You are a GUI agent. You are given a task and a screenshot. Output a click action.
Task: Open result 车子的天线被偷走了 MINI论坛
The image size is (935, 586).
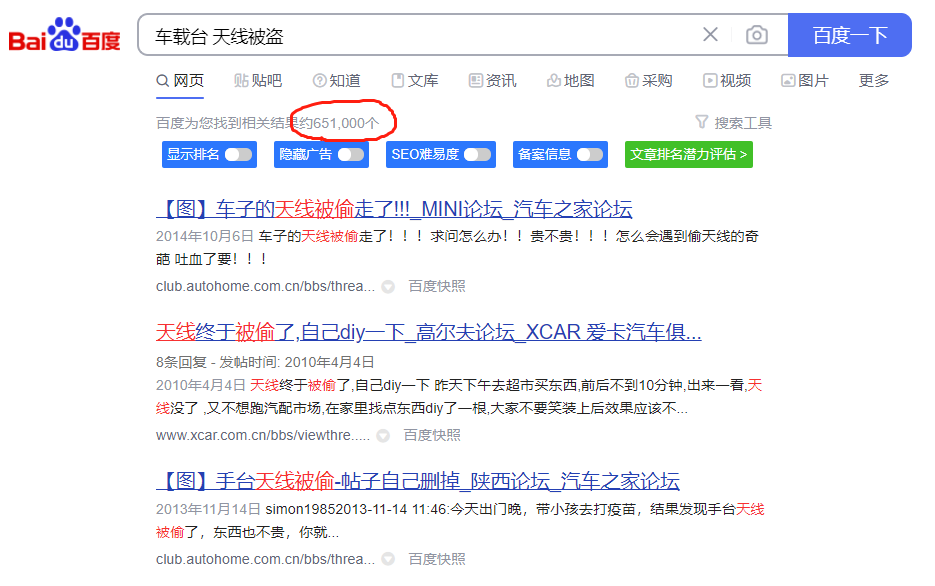pyautogui.click(x=394, y=209)
